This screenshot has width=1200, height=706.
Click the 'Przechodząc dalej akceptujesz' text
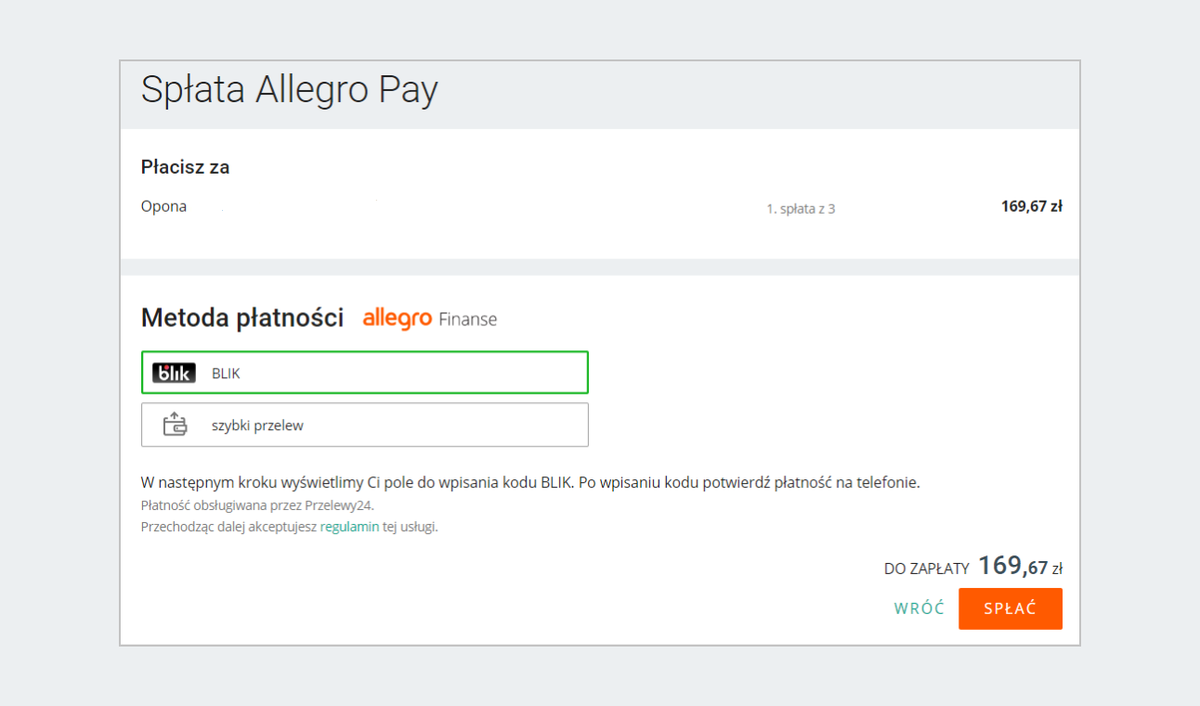[229, 527]
